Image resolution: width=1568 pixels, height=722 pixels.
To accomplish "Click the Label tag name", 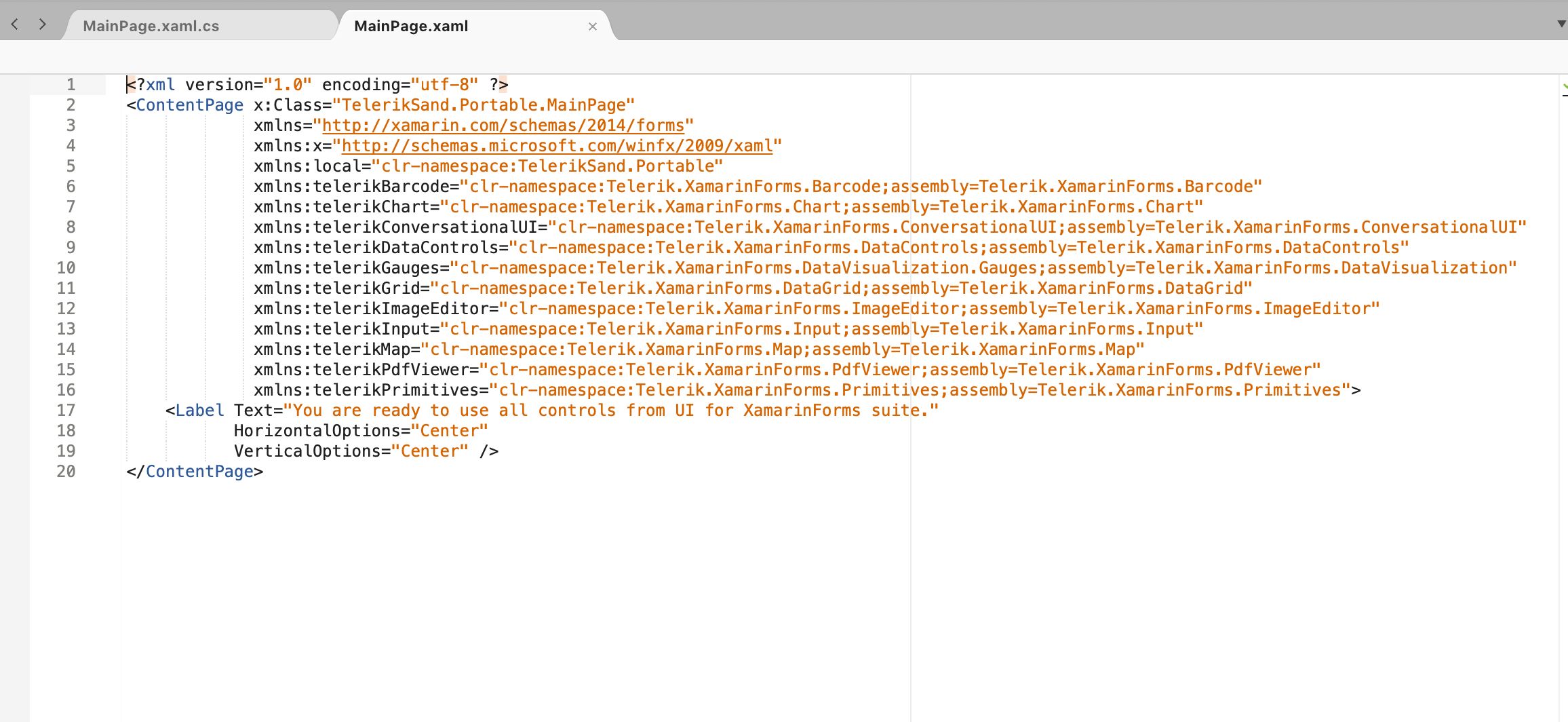I will pos(199,411).
